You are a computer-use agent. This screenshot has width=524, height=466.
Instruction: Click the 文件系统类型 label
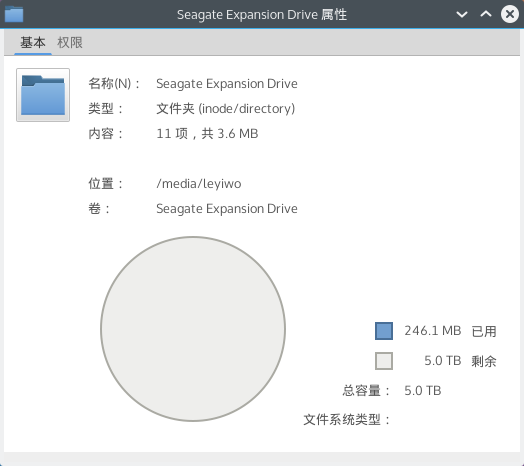tap(347, 420)
